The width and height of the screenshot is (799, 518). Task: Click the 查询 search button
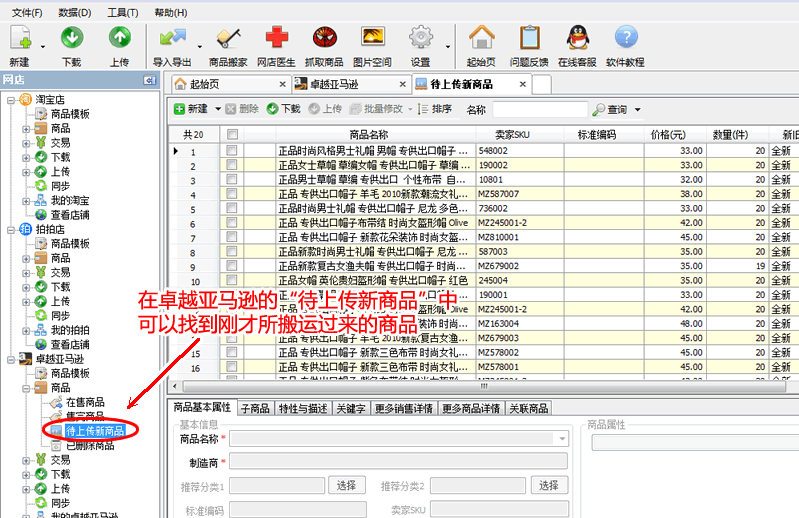610,110
